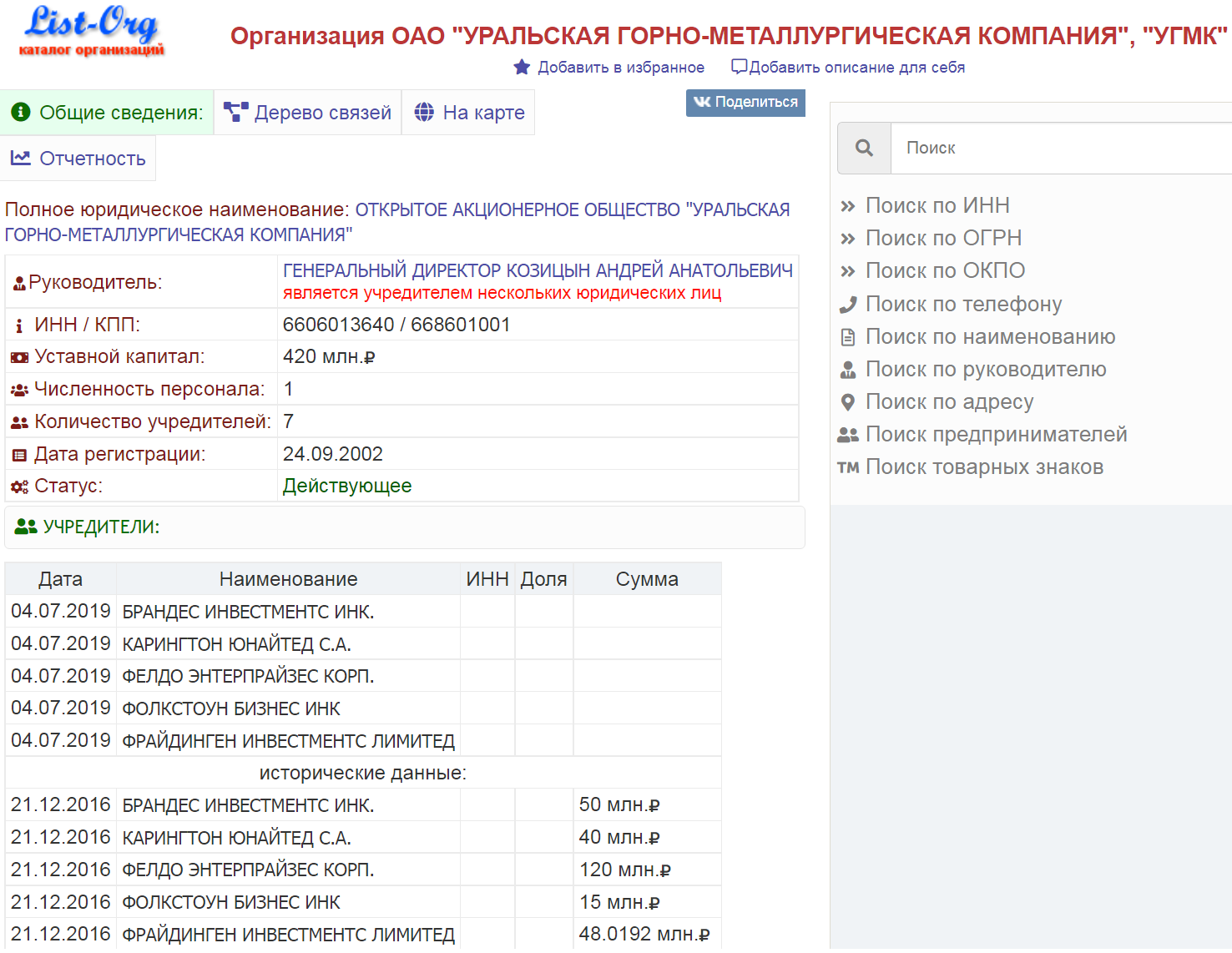Focus the Поиск search input field
The height and width of the screenshot is (953, 1232).
click(1062, 148)
